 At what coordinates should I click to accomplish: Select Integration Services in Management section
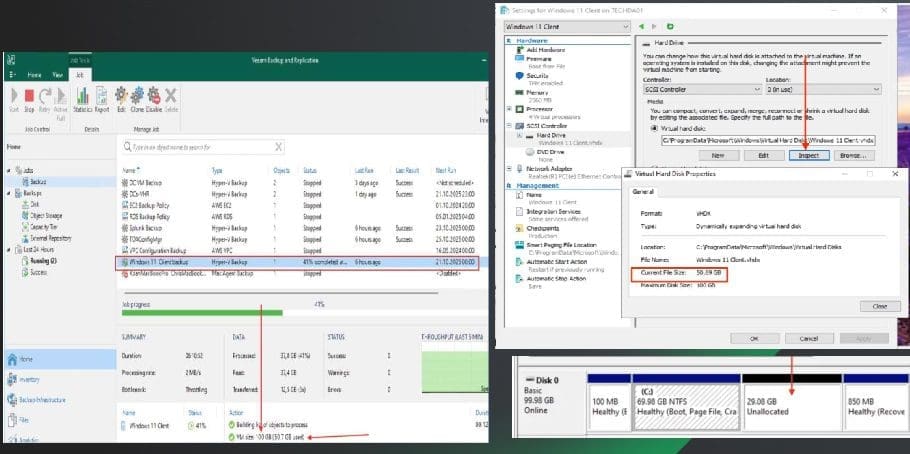553,211
